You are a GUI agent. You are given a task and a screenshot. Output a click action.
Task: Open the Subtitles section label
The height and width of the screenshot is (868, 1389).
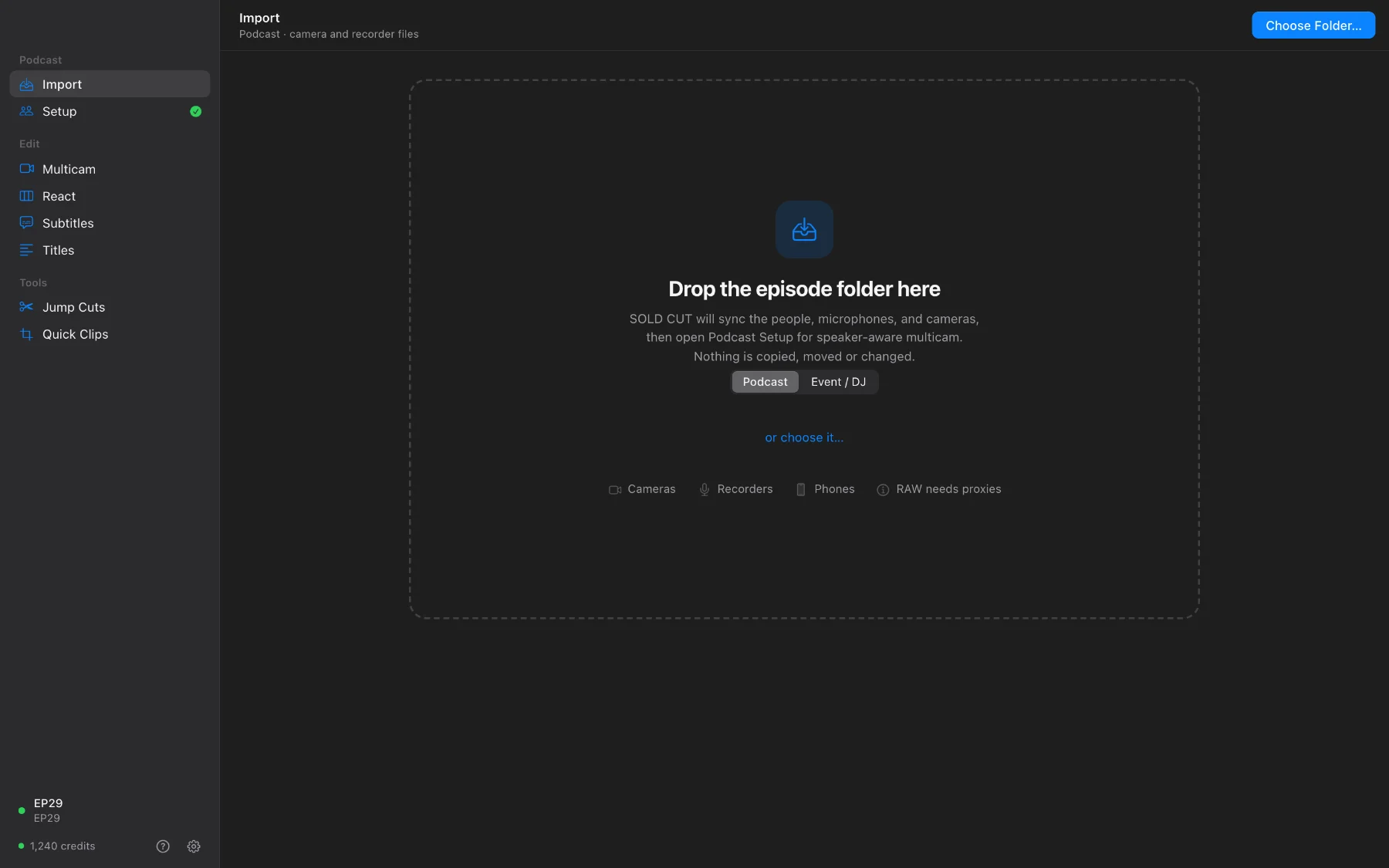pos(68,223)
